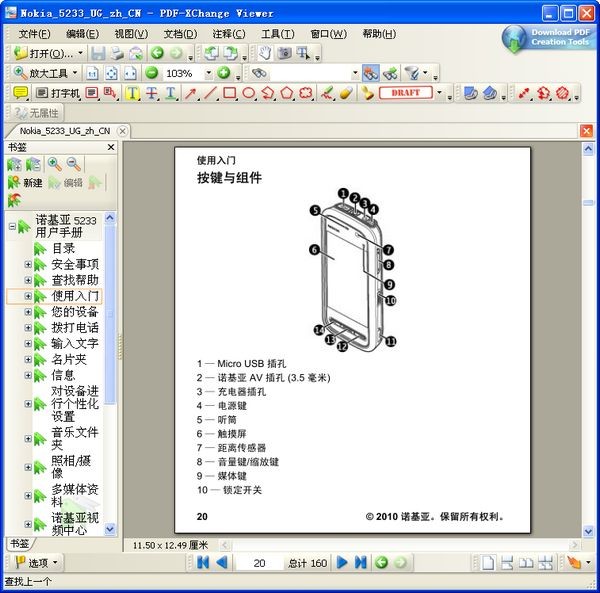Toggle continuous page layout view
Viewport: 600px width, 593px height.
(507, 563)
